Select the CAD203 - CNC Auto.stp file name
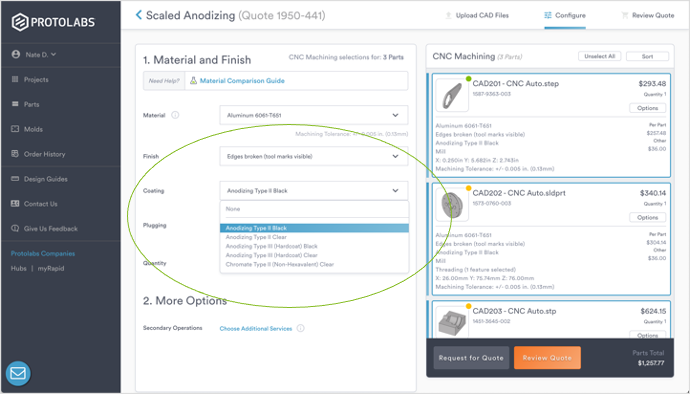 (514, 311)
